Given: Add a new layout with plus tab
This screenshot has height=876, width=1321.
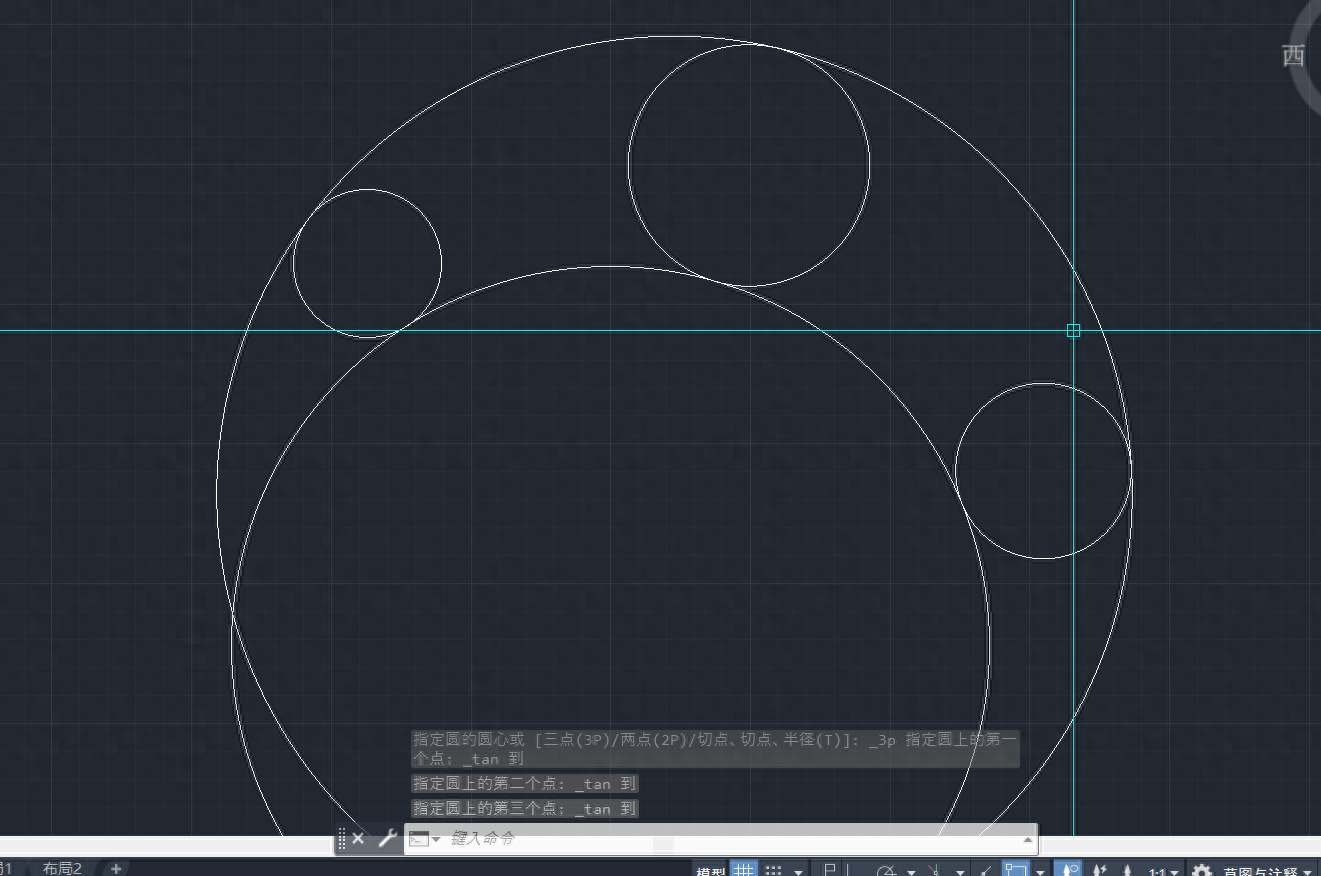Looking at the screenshot, I should [116, 868].
